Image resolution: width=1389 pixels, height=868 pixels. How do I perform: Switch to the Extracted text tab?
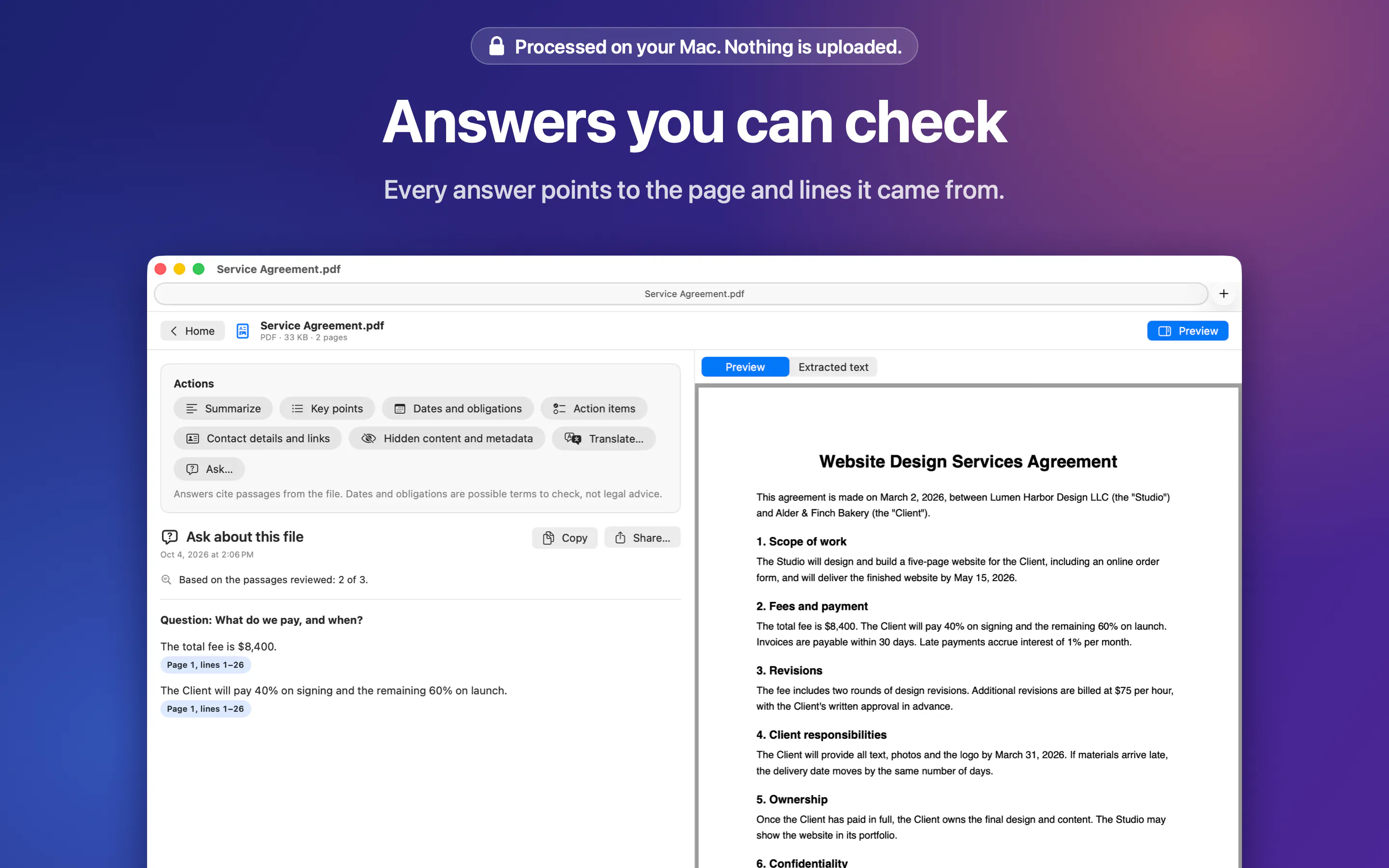tap(833, 367)
